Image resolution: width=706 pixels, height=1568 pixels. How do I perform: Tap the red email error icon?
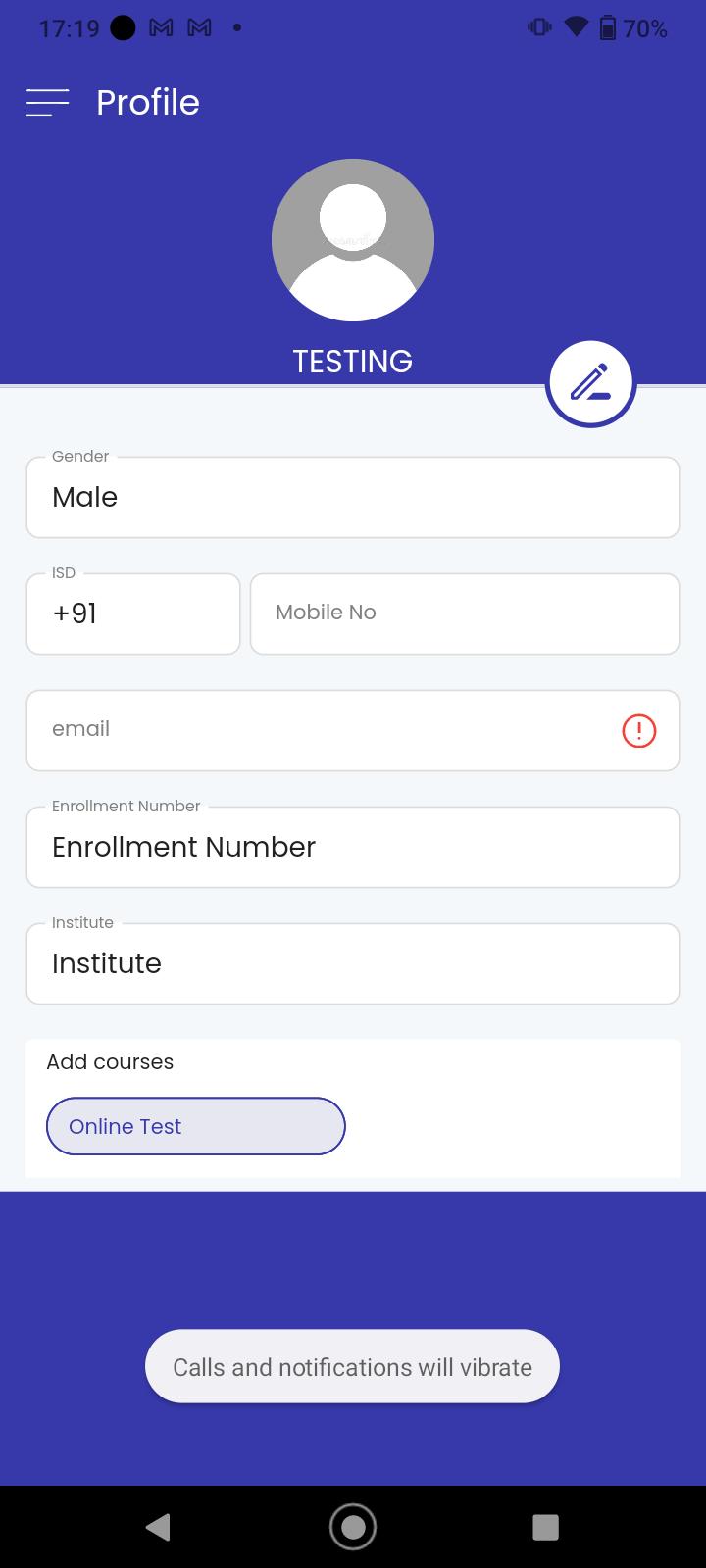coord(639,730)
